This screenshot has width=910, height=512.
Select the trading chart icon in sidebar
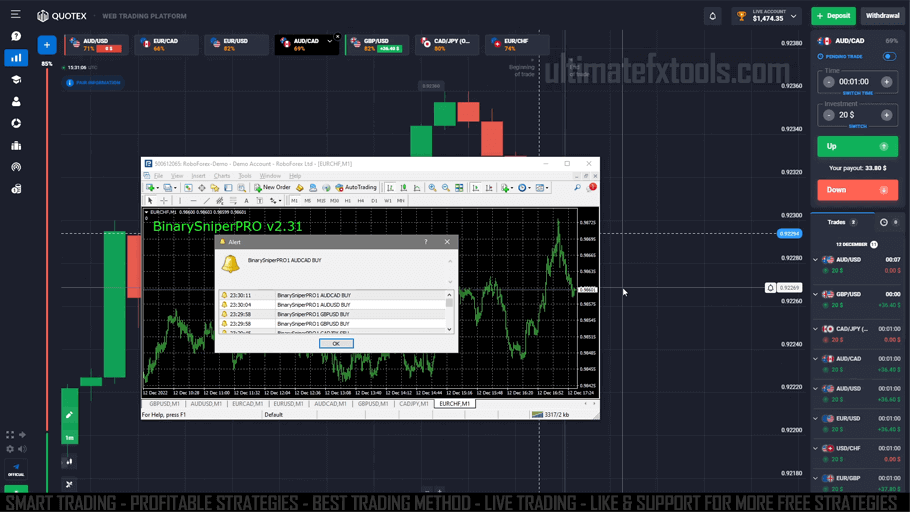point(16,57)
